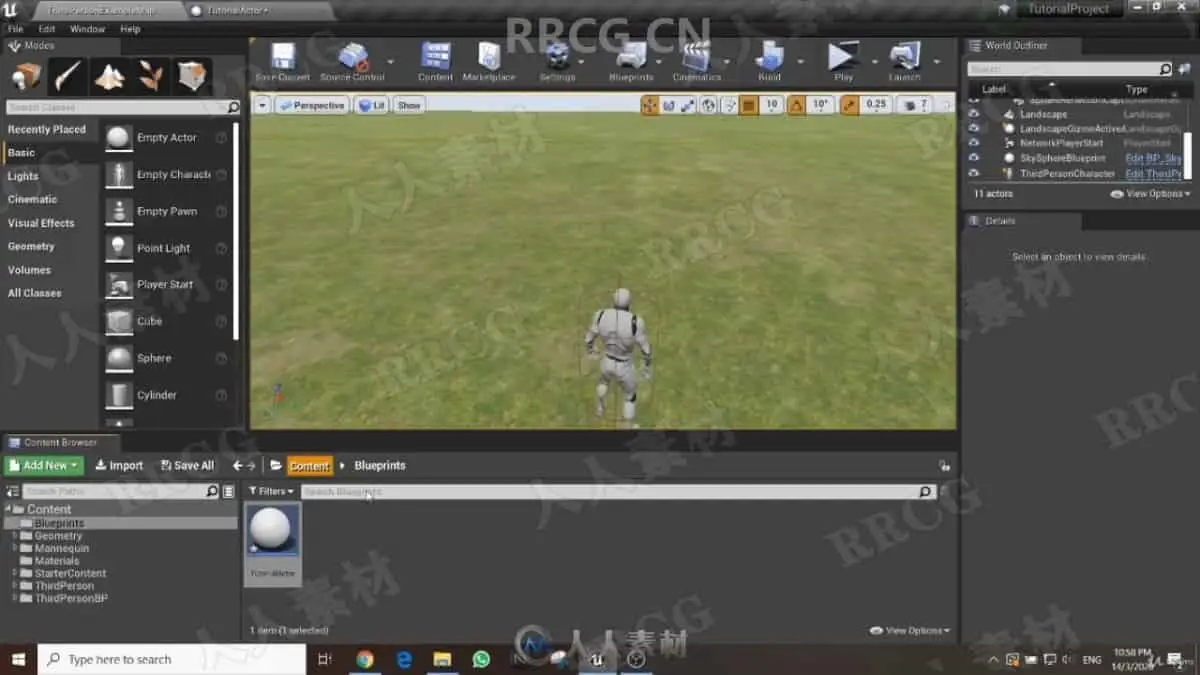The image size is (1200, 675).
Task: Choose Empty Character in the Modes panel
Action: (x=167, y=175)
